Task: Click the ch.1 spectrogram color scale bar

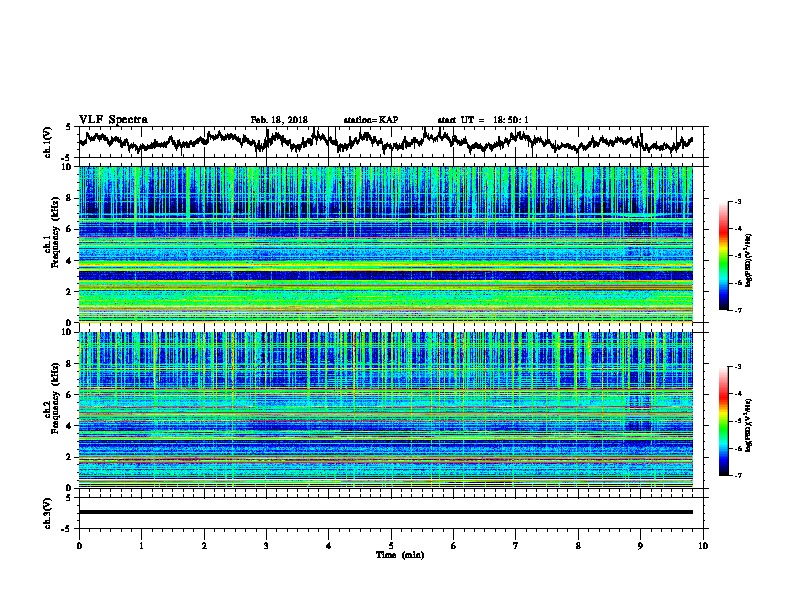Action: pos(723,256)
